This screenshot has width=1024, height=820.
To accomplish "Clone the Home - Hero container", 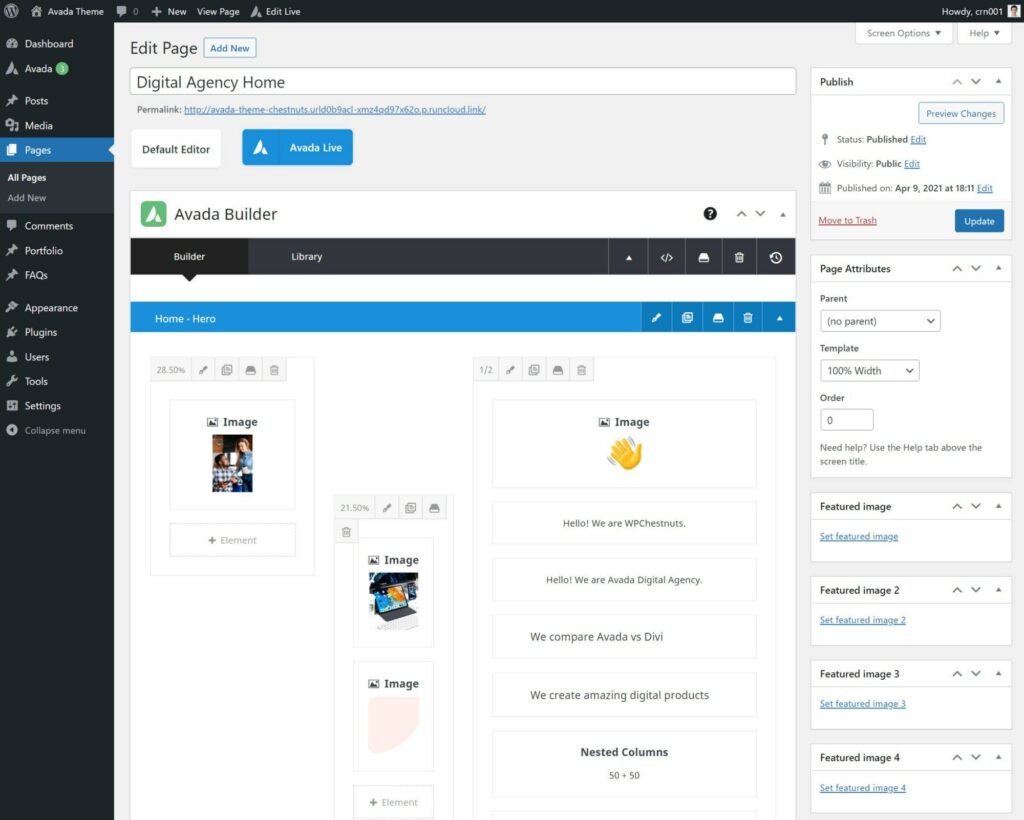I will 687,318.
